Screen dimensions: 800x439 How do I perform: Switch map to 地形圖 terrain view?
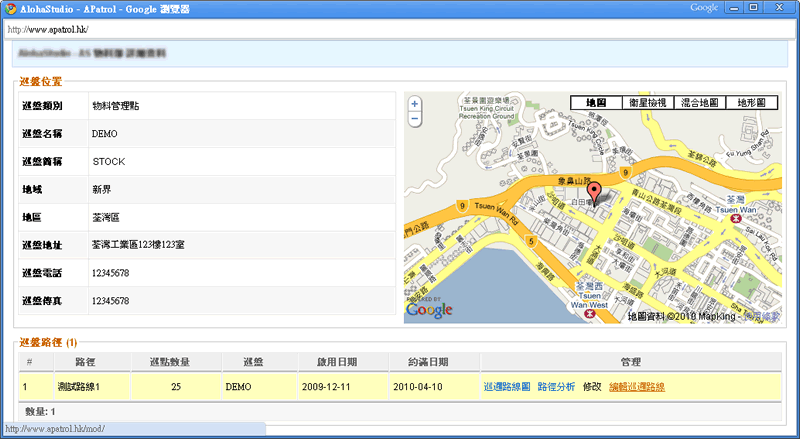tap(752, 103)
